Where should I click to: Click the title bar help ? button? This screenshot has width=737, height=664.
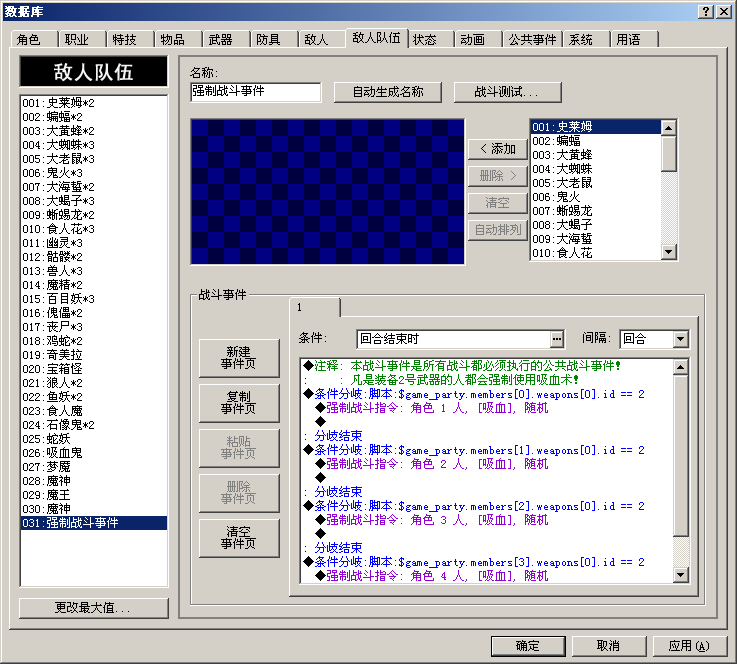pyautogui.click(x=706, y=12)
